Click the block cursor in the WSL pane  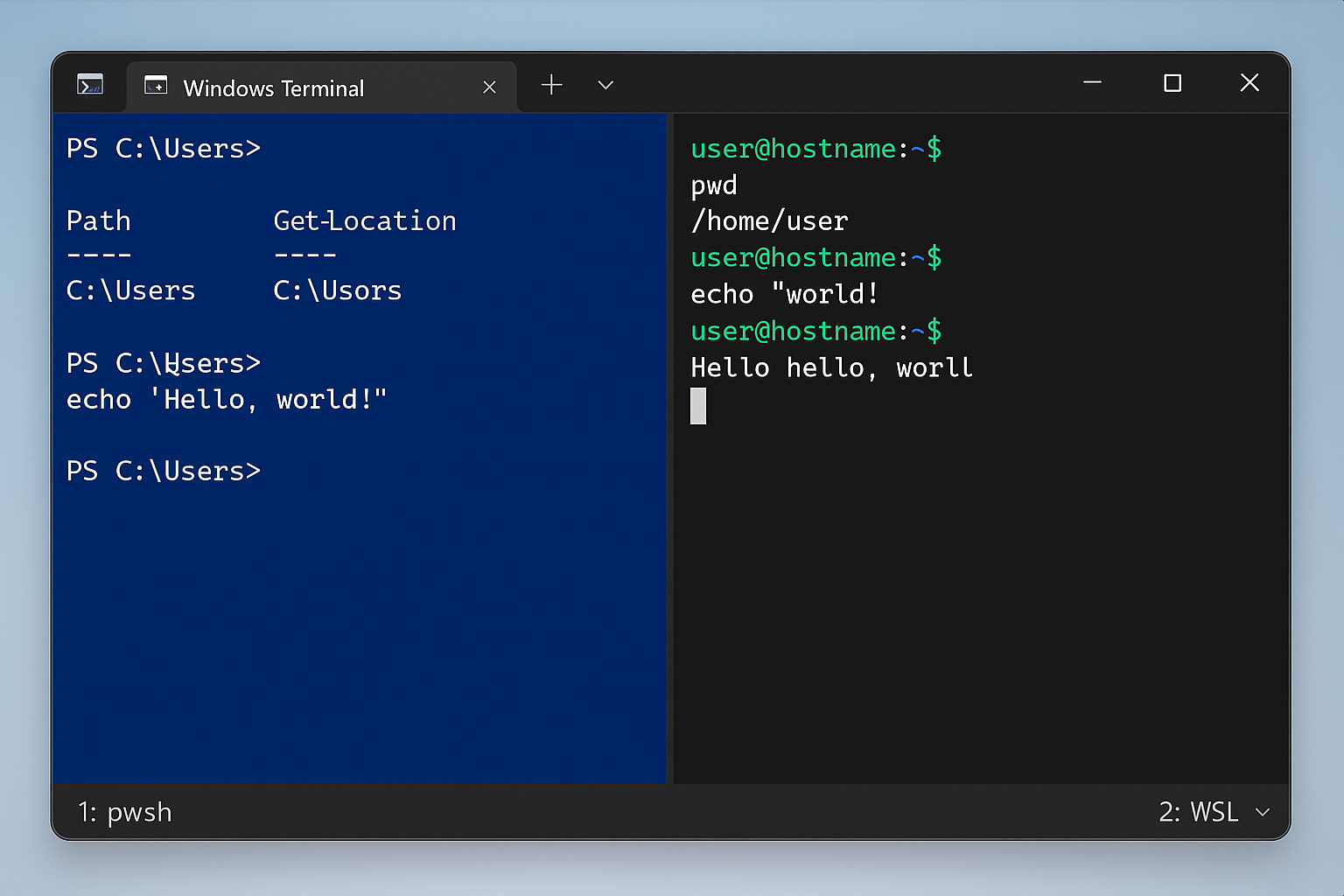(x=697, y=406)
